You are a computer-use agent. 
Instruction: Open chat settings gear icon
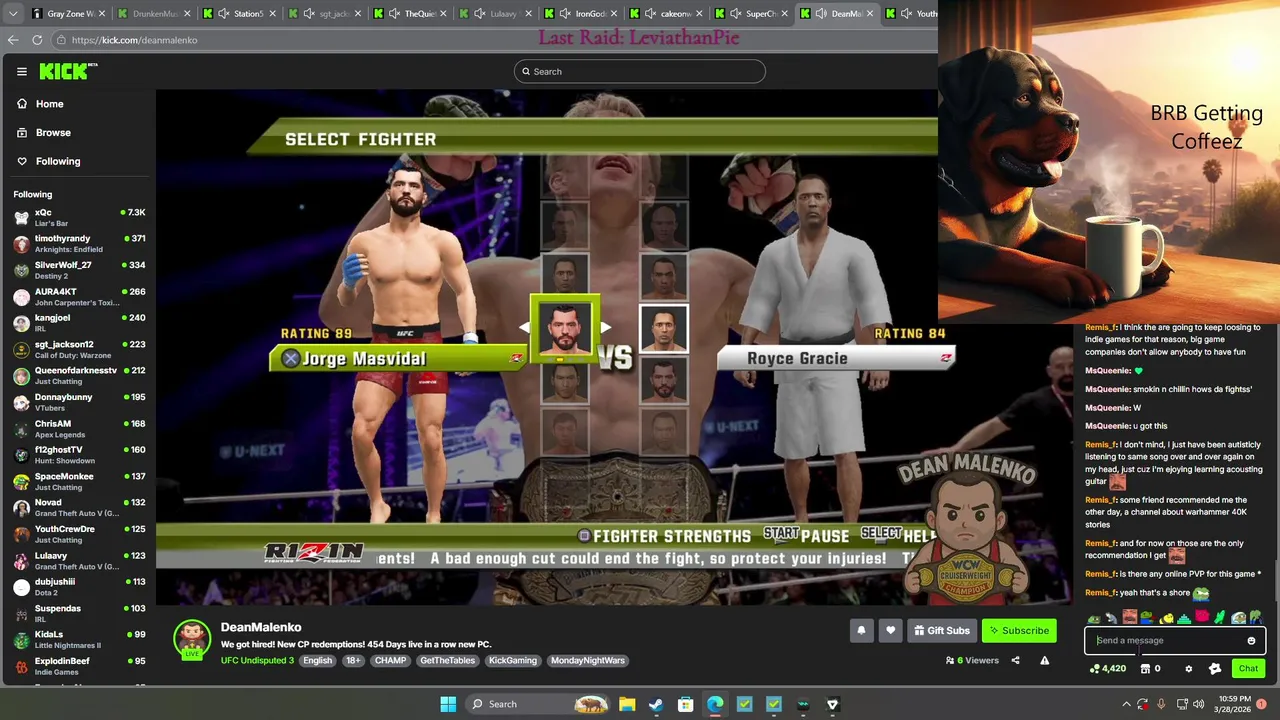[1188, 669]
